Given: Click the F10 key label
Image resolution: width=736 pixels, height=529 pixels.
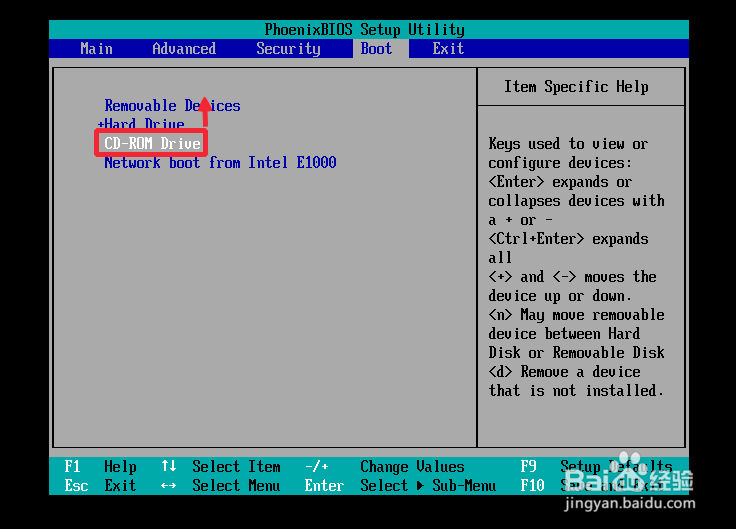Looking at the screenshot, I should click(x=532, y=485).
